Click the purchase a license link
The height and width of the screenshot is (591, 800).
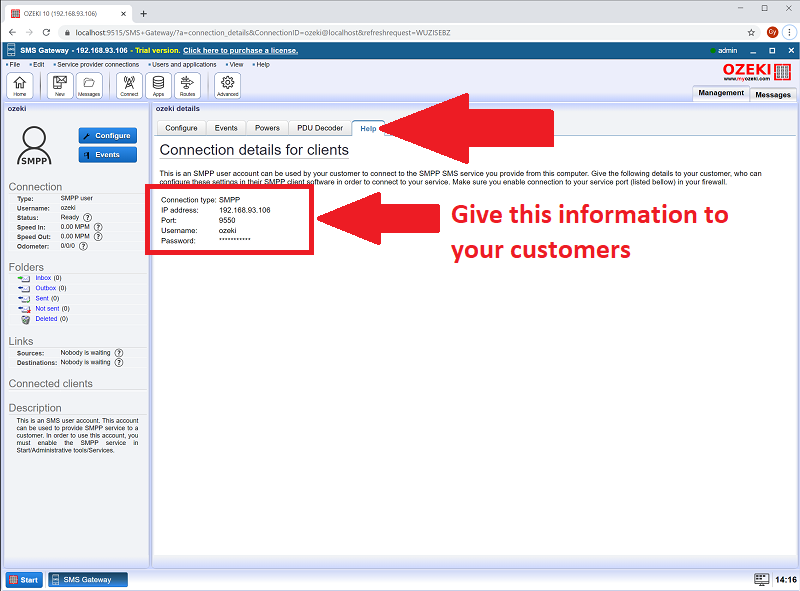coord(240,51)
